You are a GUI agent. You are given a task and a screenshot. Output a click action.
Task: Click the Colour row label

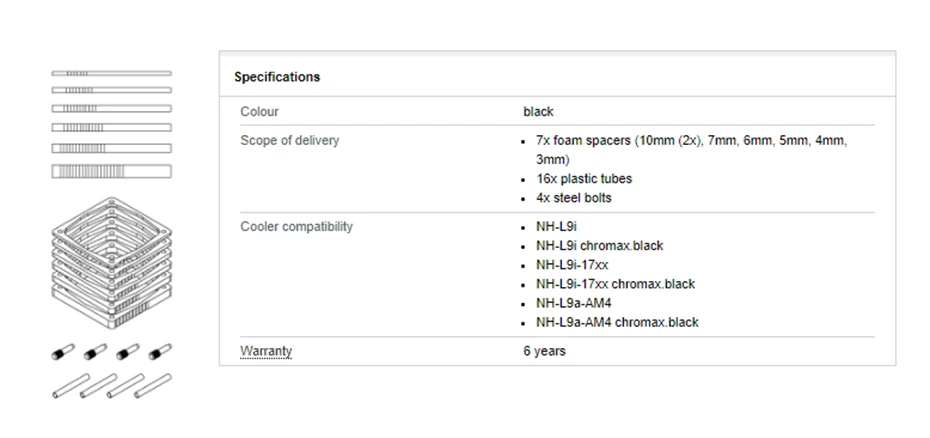(x=259, y=111)
